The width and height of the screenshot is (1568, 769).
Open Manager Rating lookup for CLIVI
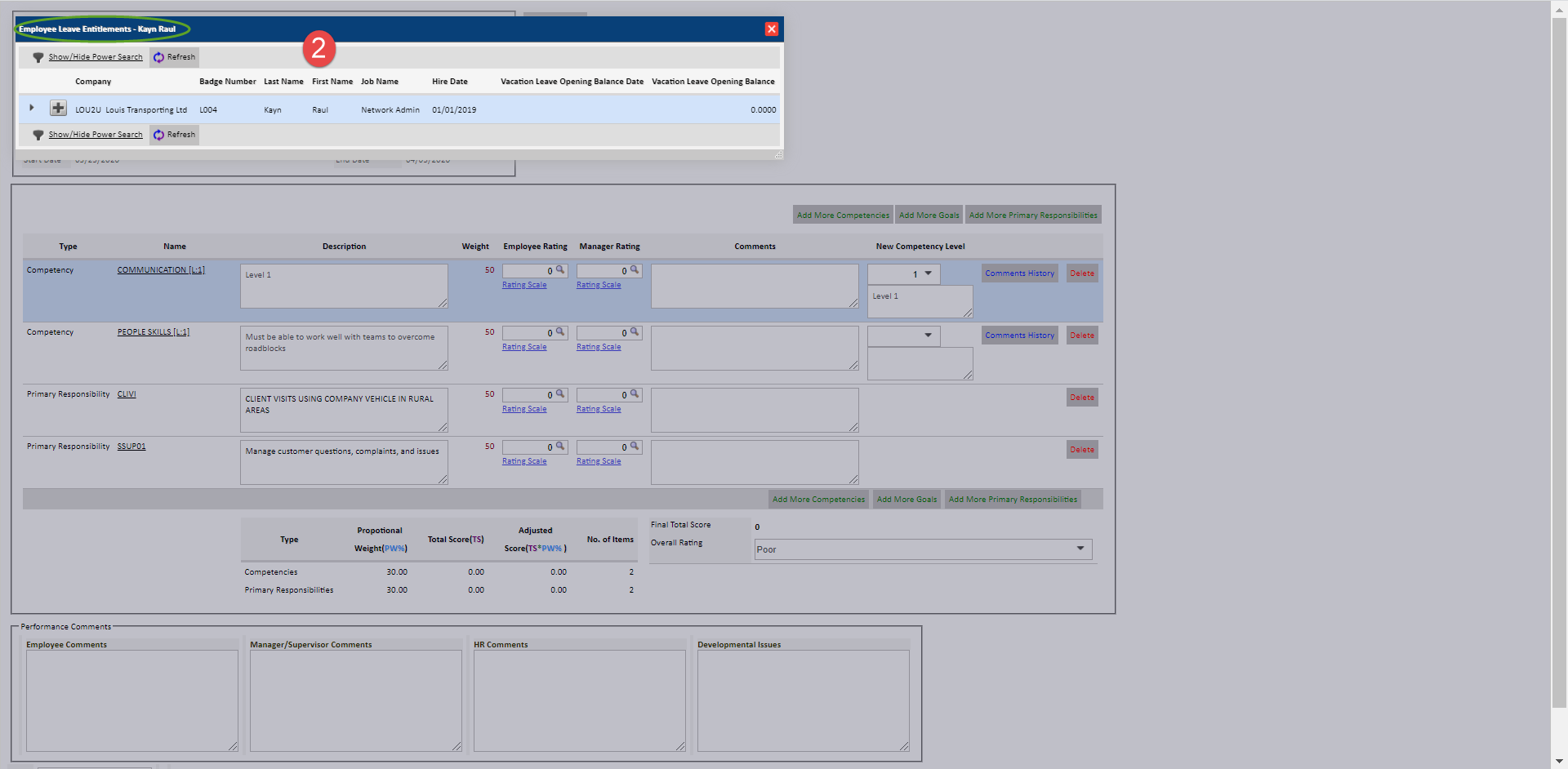point(635,394)
